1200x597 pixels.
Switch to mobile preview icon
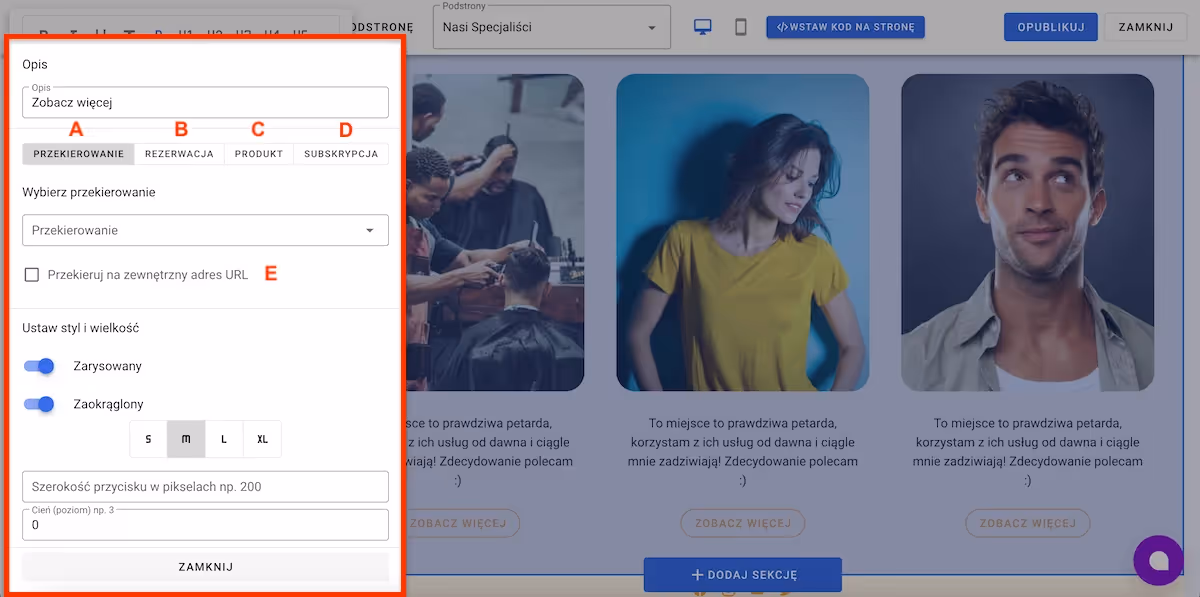pyautogui.click(x=741, y=27)
